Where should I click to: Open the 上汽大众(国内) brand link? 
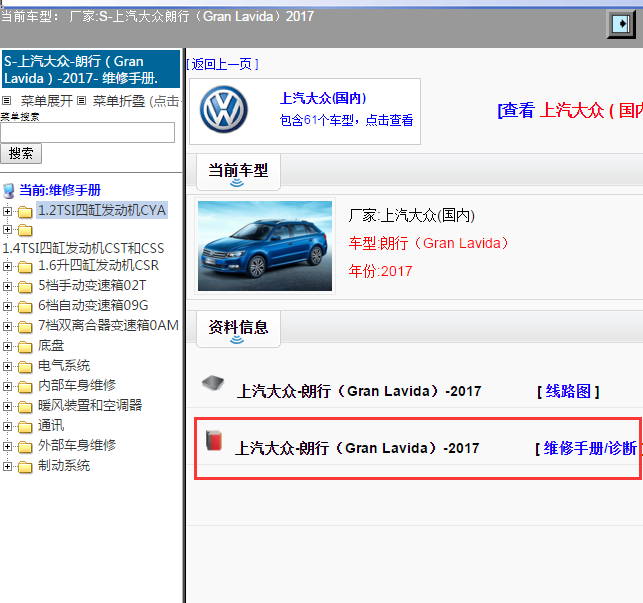pyautogui.click(x=323, y=98)
